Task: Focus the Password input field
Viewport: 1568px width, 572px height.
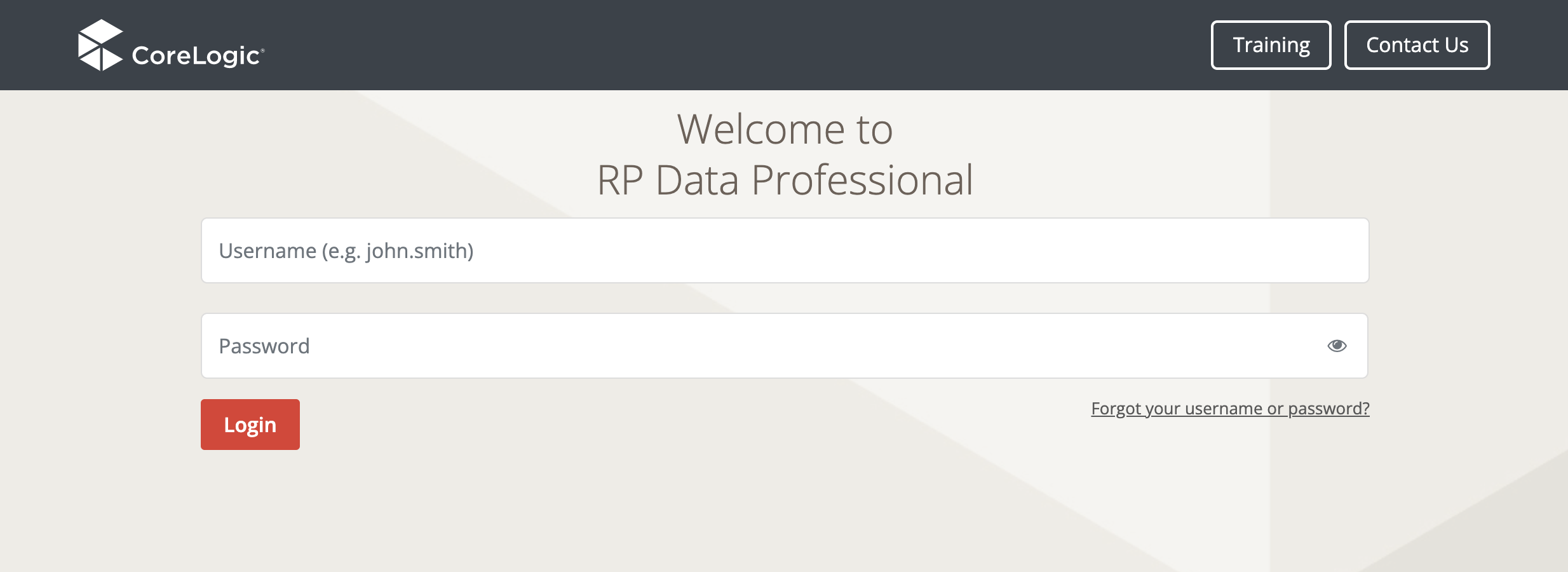Action: coord(785,346)
